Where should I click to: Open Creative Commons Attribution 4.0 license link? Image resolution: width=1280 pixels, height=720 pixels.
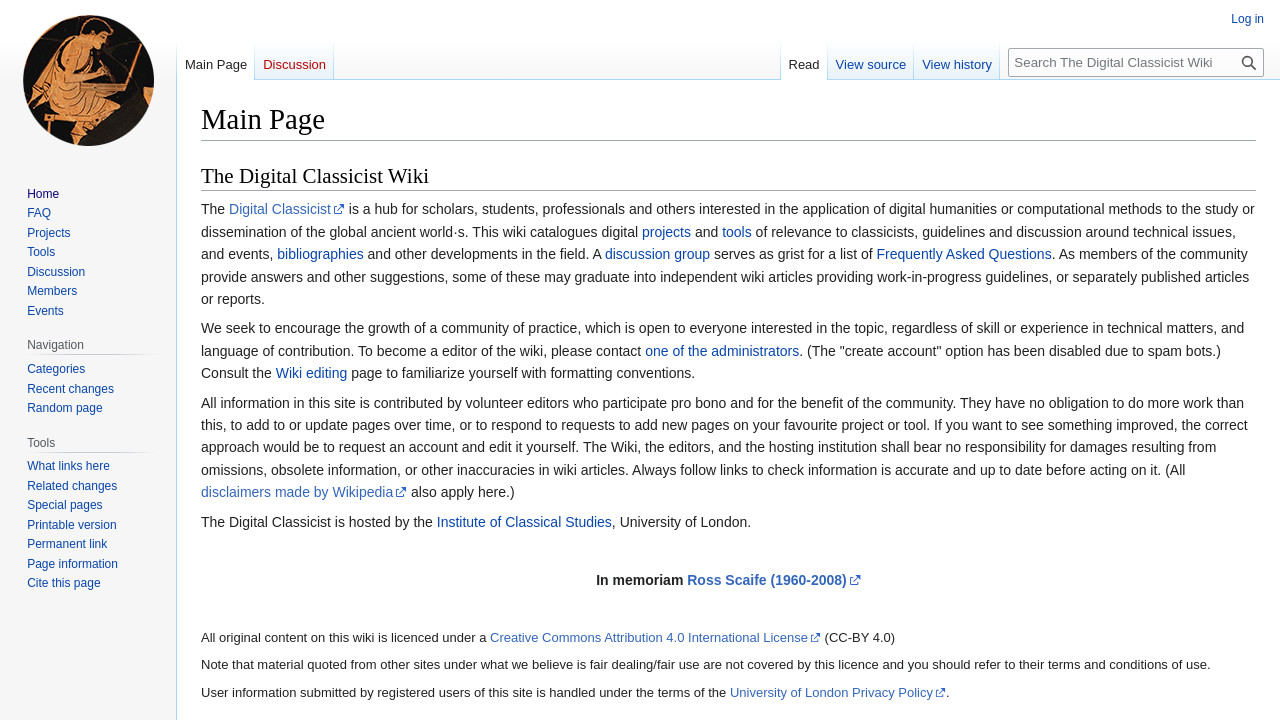648,638
